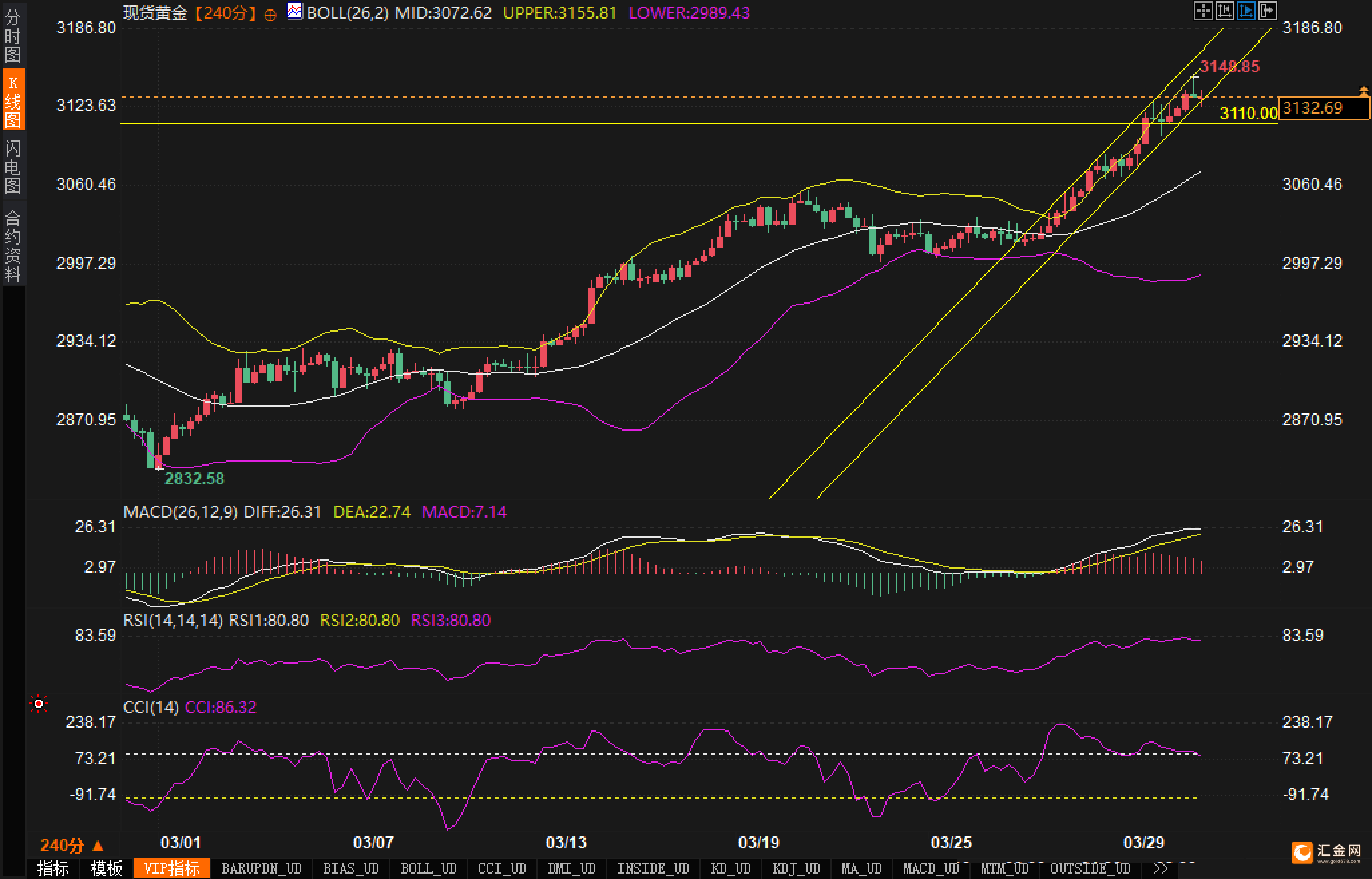Apply the MTM_UD indicator
The image size is (1372, 879).
[1005, 869]
